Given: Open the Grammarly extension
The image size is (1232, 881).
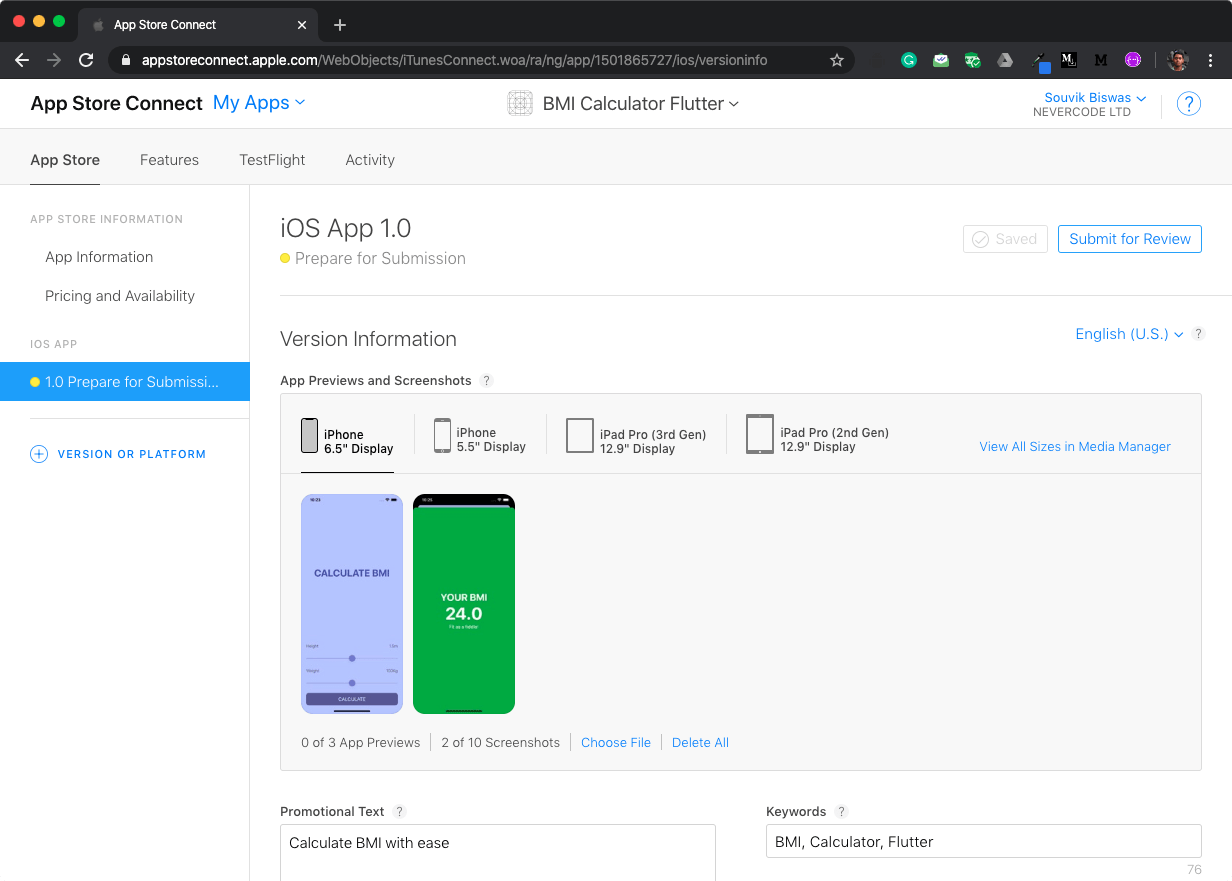Looking at the screenshot, I should coord(909,60).
